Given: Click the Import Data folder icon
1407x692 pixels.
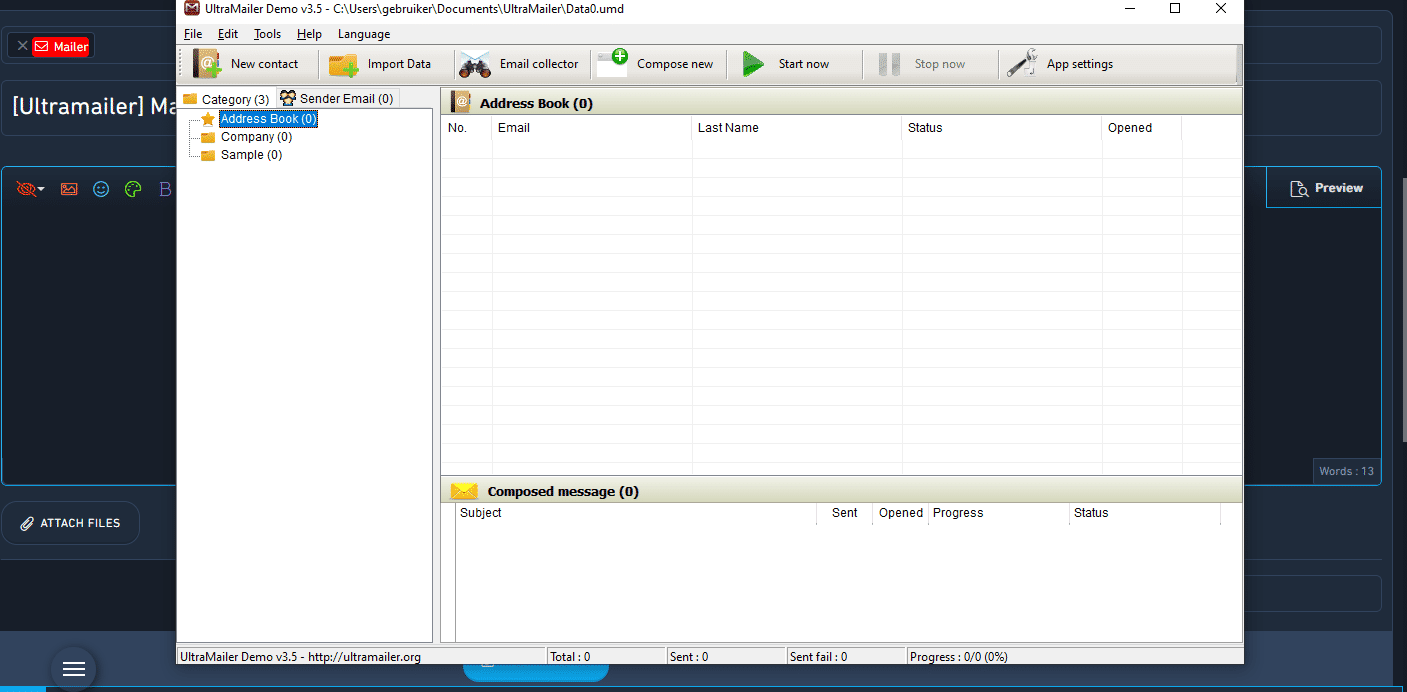Looking at the screenshot, I should [343, 65].
